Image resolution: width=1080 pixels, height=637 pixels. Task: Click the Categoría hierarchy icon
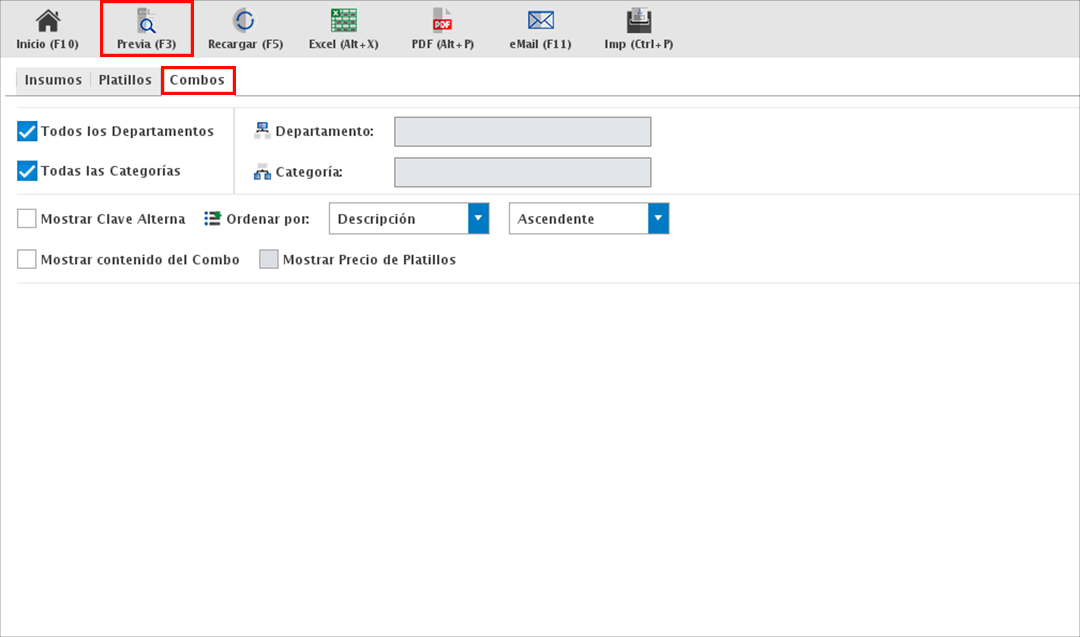[262, 172]
